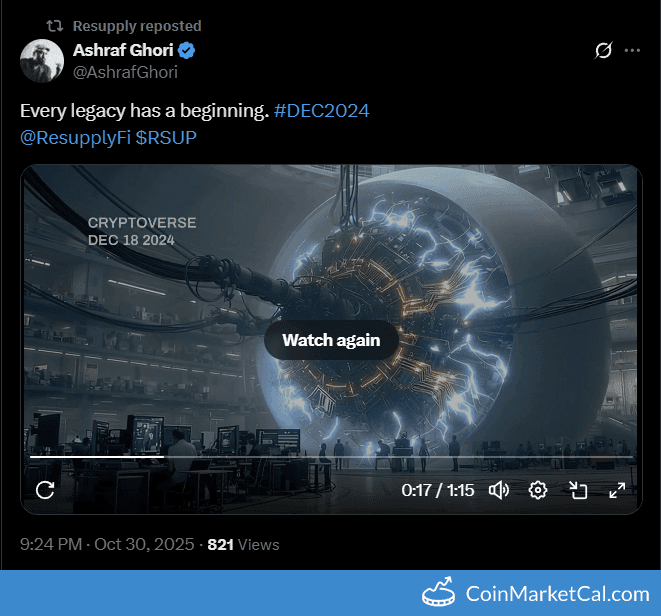The image size is (661, 616).
Task: Click the CoinMarketCal.com logo
Action: [536, 593]
